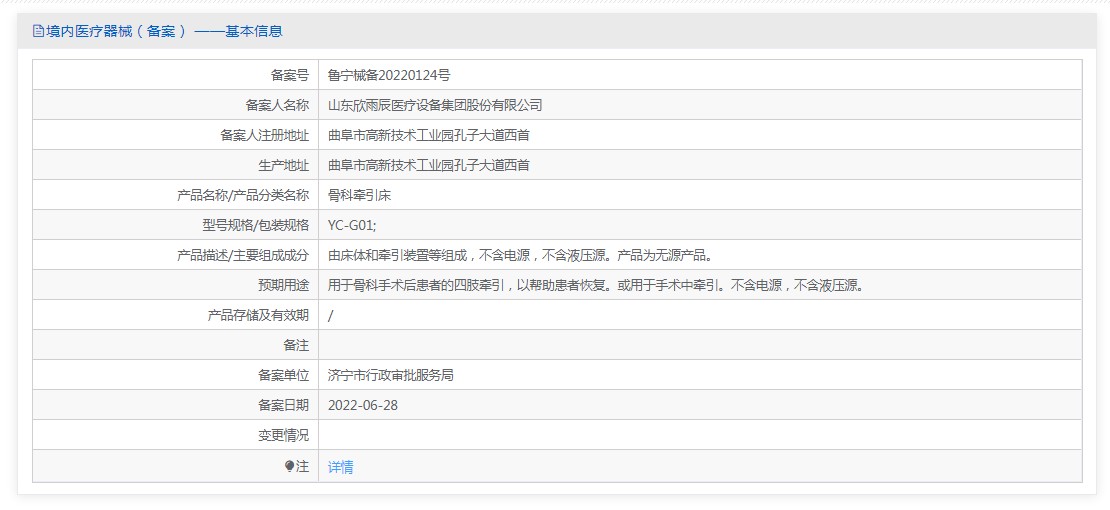Click the product description text about 床体和牵引装置
The image size is (1110, 510).
point(520,255)
